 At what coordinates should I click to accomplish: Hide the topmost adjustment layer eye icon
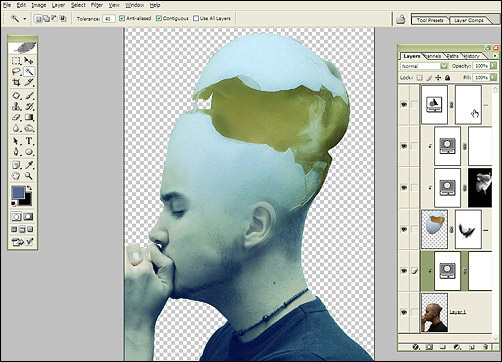404,105
